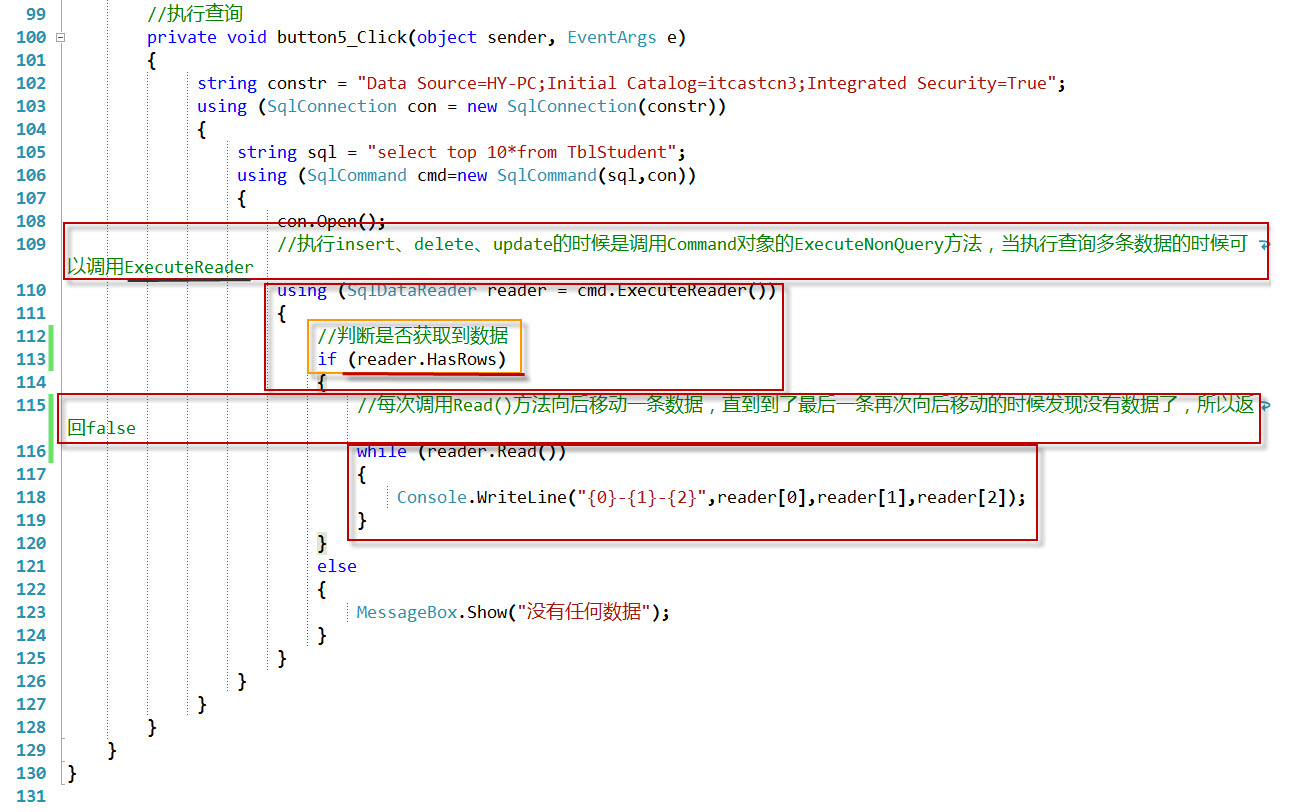Click line number 131 in the gutter
The width and height of the screenshot is (1290, 812).
point(31,796)
